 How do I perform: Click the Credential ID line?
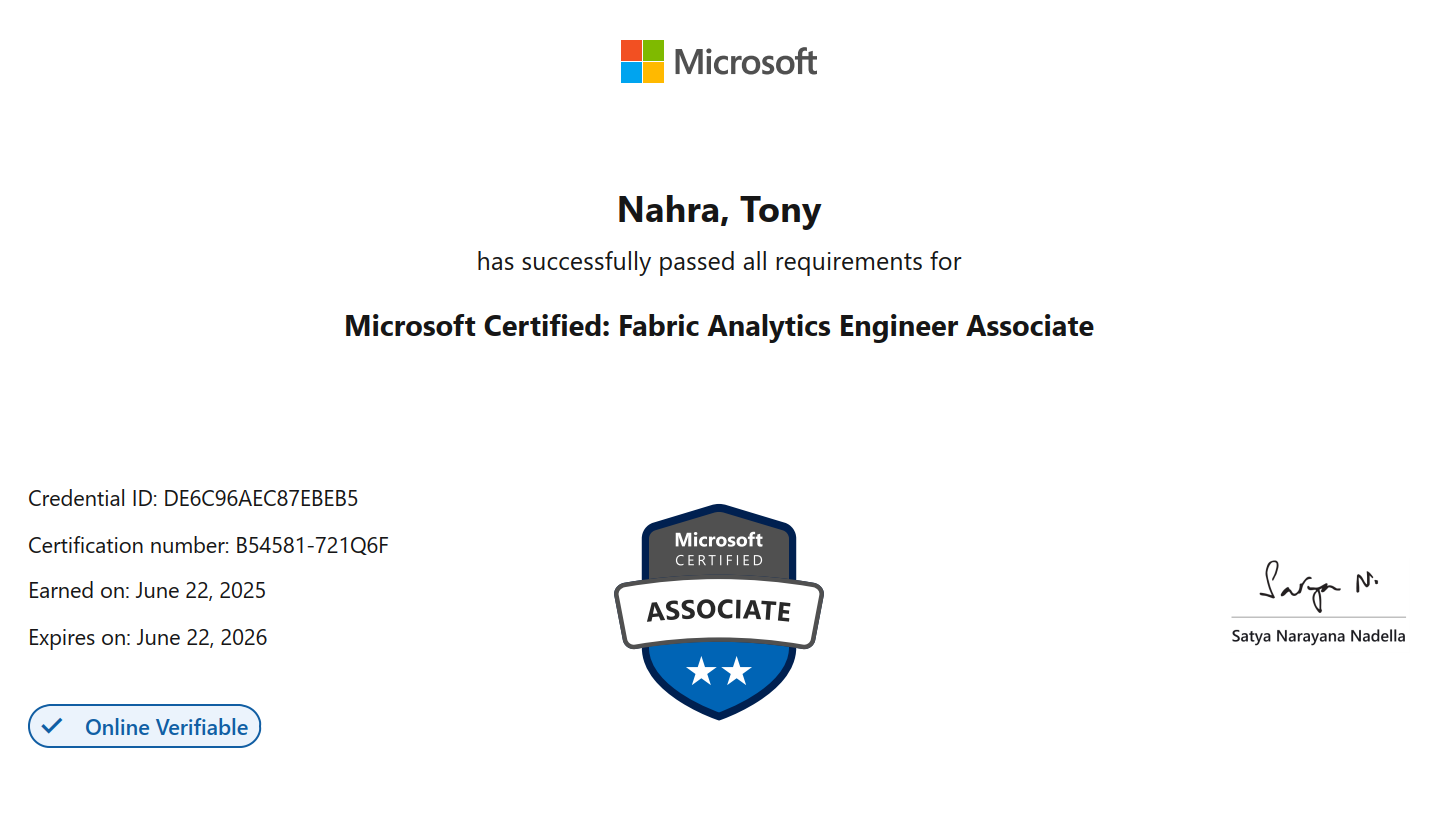click(193, 498)
